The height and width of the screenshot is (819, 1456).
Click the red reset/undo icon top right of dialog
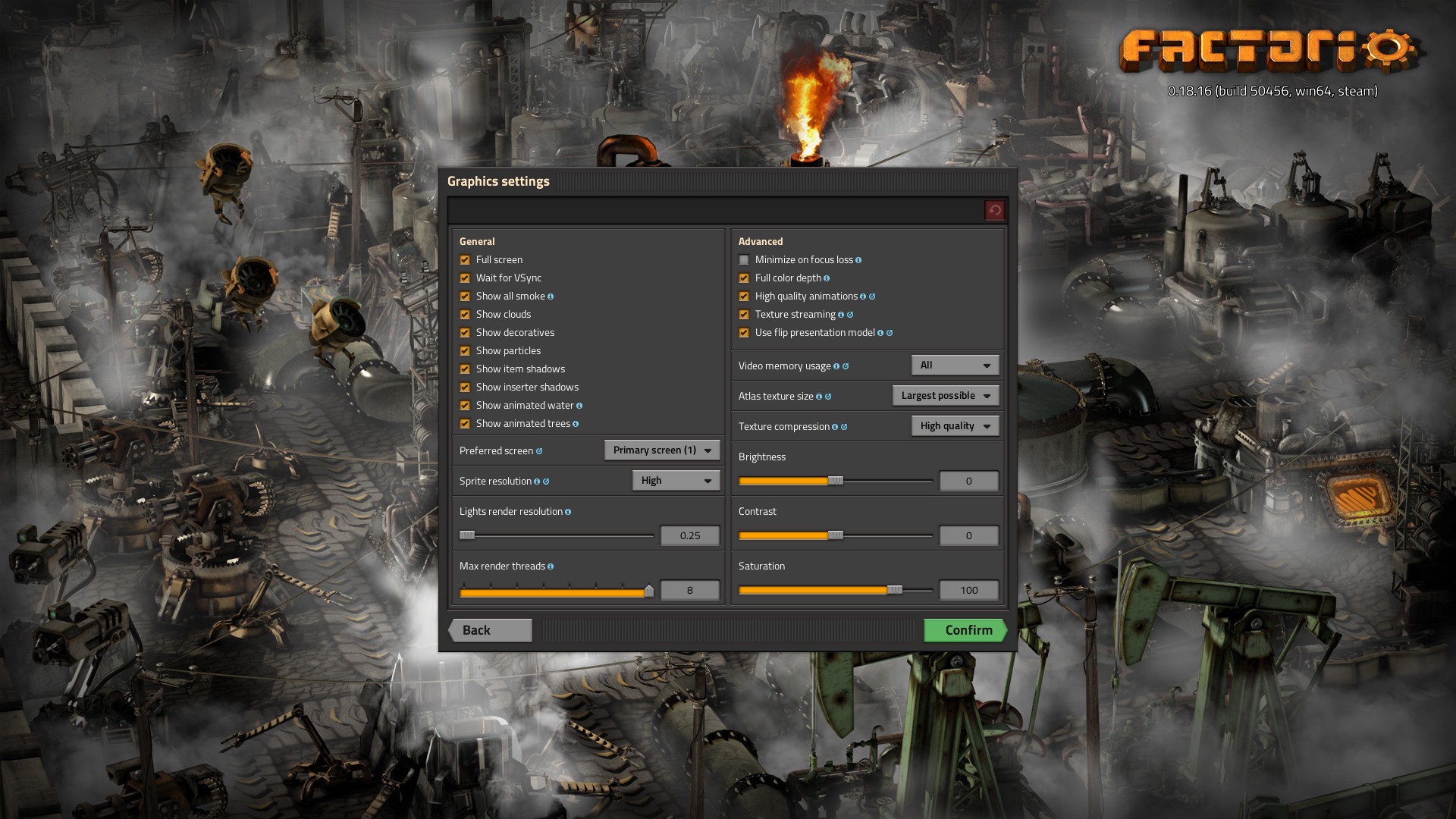tap(995, 210)
